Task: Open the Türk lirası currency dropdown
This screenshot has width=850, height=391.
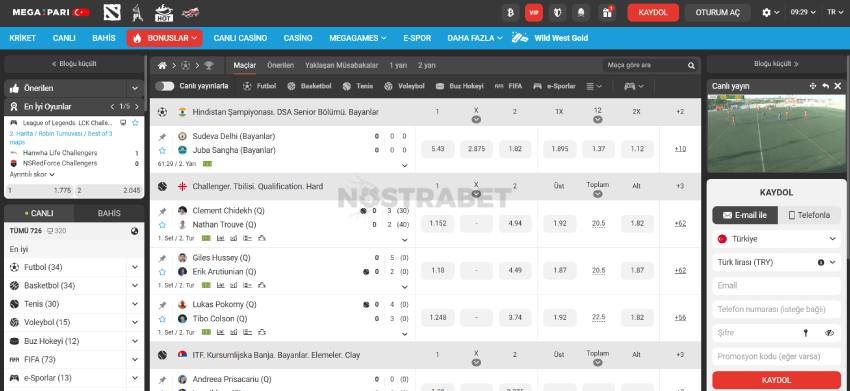Action: click(776, 262)
